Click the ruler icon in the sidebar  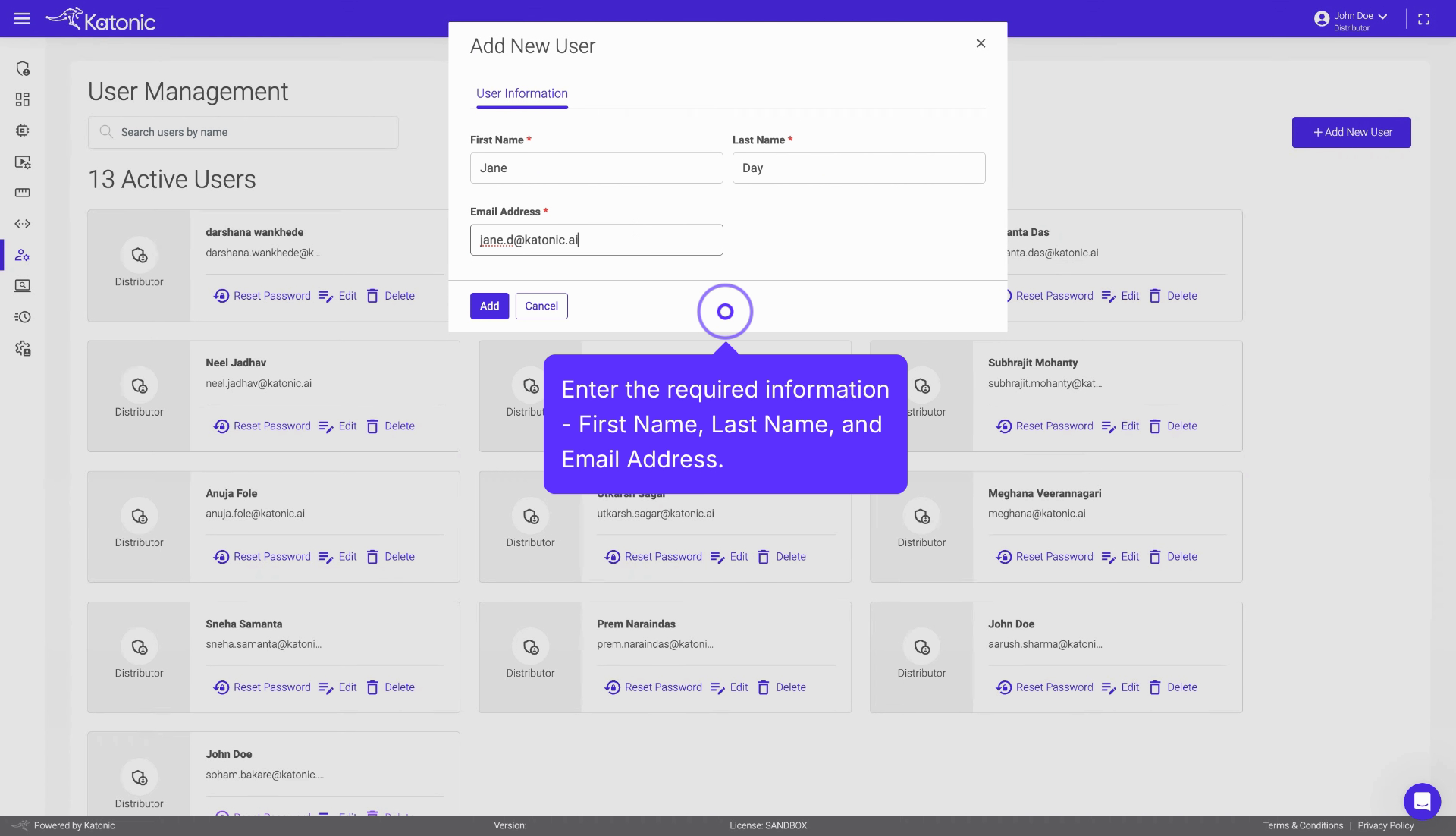pyautogui.click(x=23, y=193)
